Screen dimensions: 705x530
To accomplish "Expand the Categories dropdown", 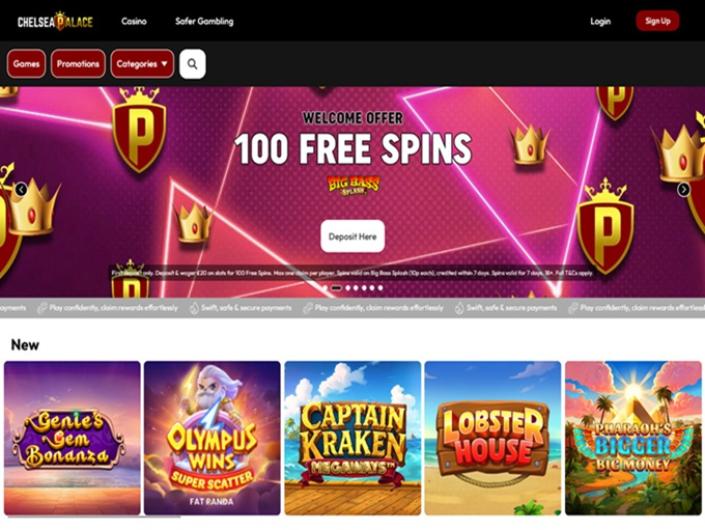I will click(142, 64).
